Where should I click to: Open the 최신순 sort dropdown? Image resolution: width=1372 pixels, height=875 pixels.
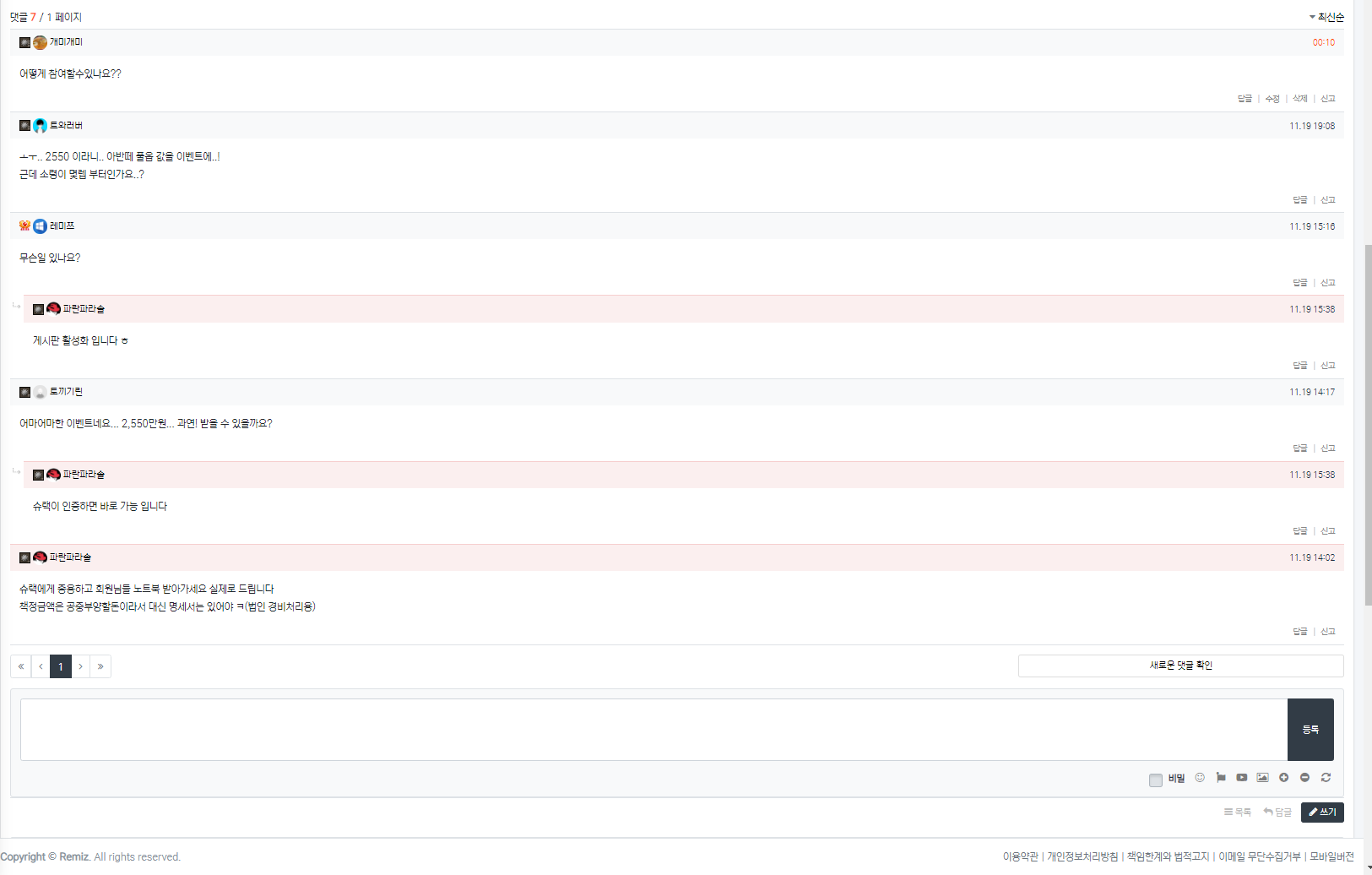pos(1326,17)
